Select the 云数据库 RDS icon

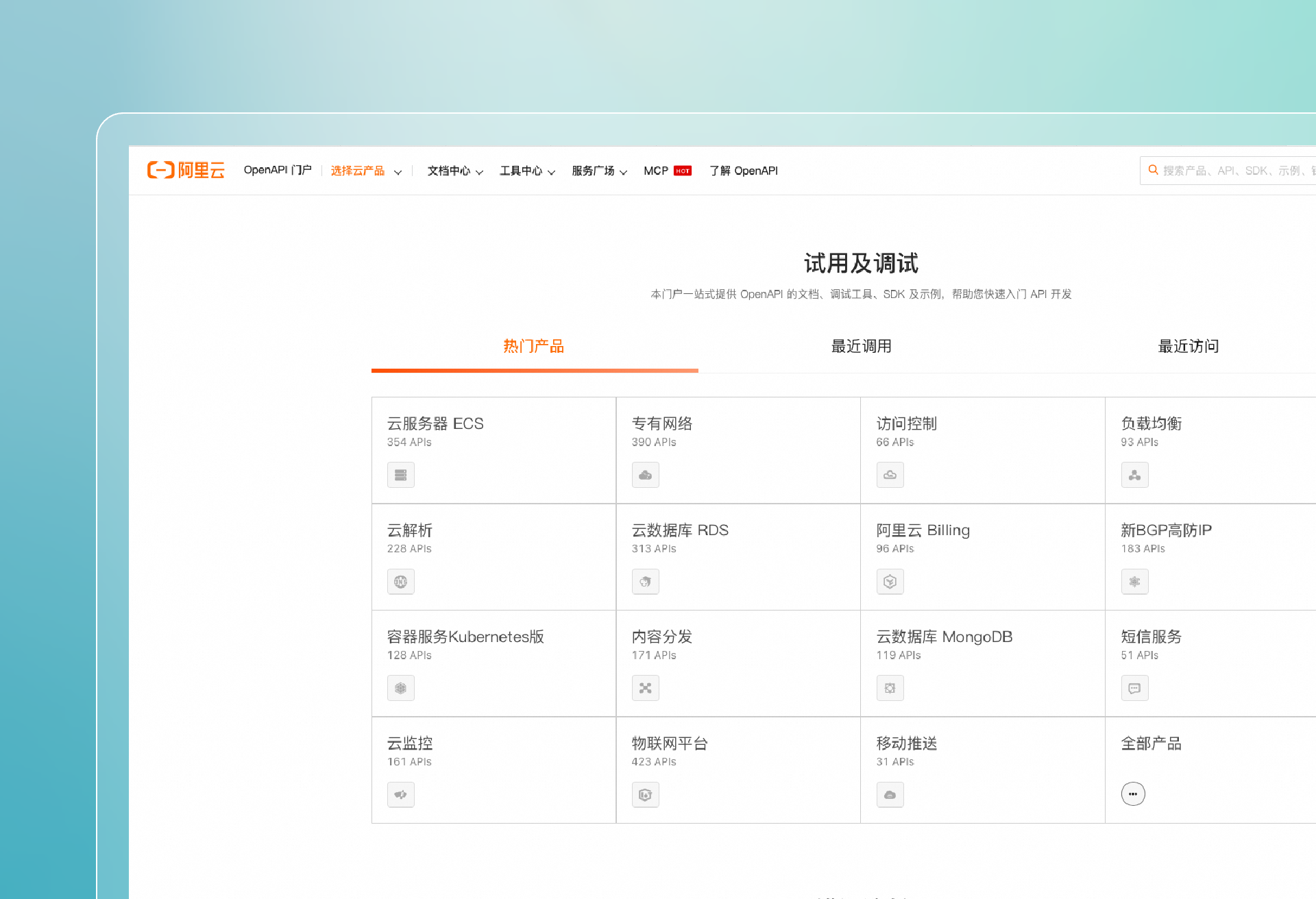[645, 581]
